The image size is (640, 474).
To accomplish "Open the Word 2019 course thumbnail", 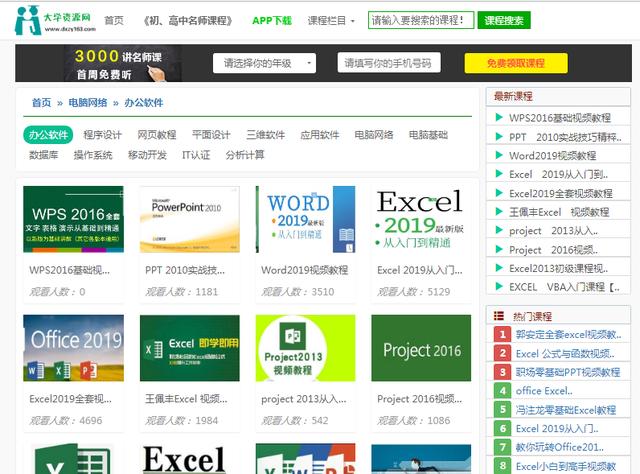I will [x=305, y=219].
